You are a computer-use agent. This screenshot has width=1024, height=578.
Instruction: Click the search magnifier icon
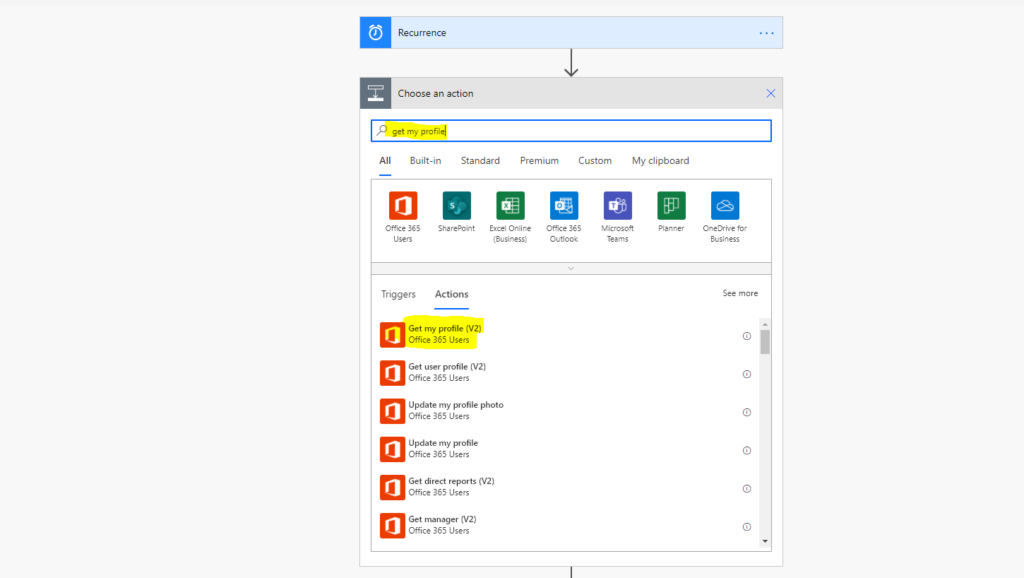click(382, 131)
